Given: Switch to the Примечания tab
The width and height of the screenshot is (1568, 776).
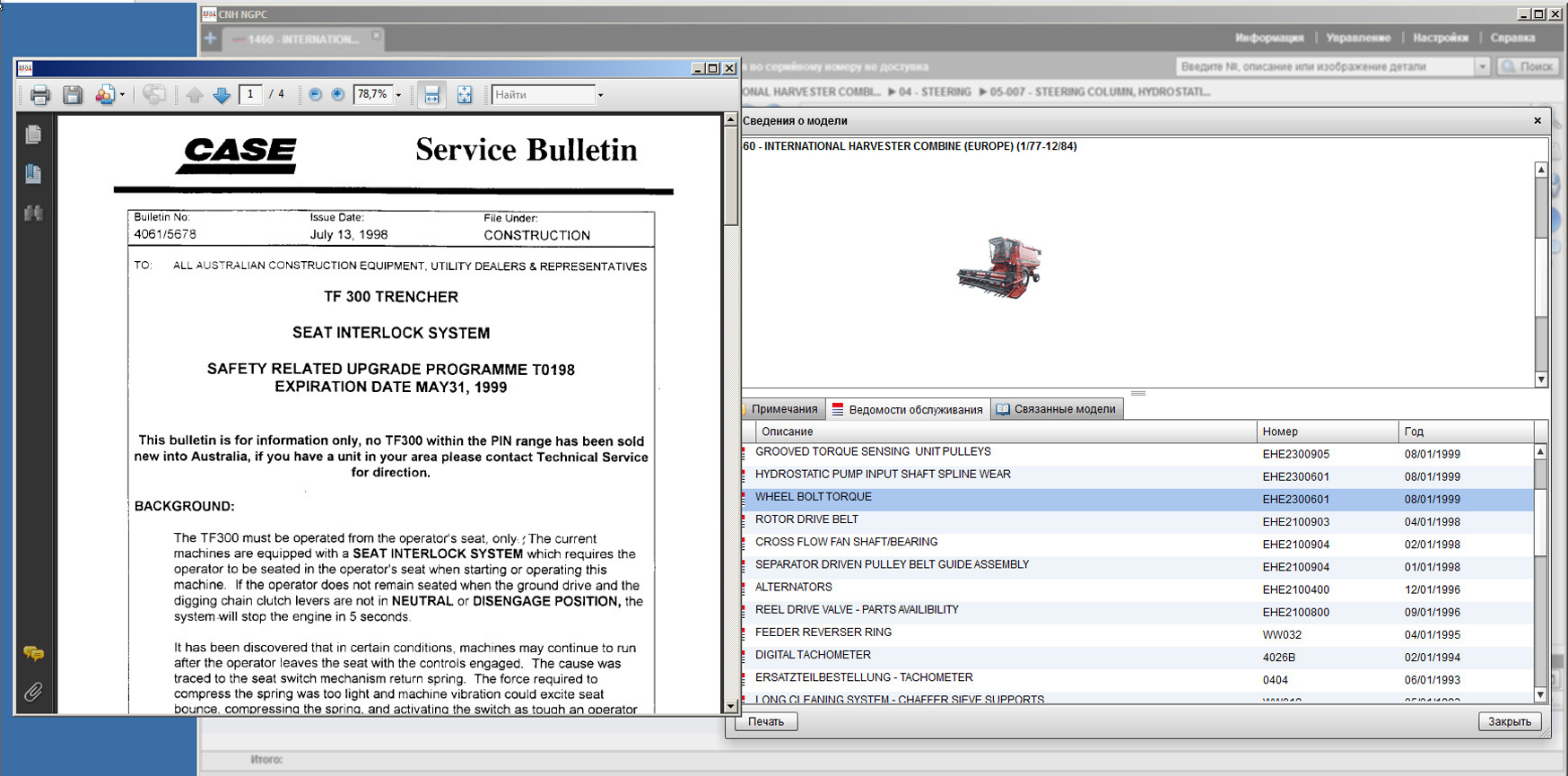Looking at the screenshot, I should point(783,409).
